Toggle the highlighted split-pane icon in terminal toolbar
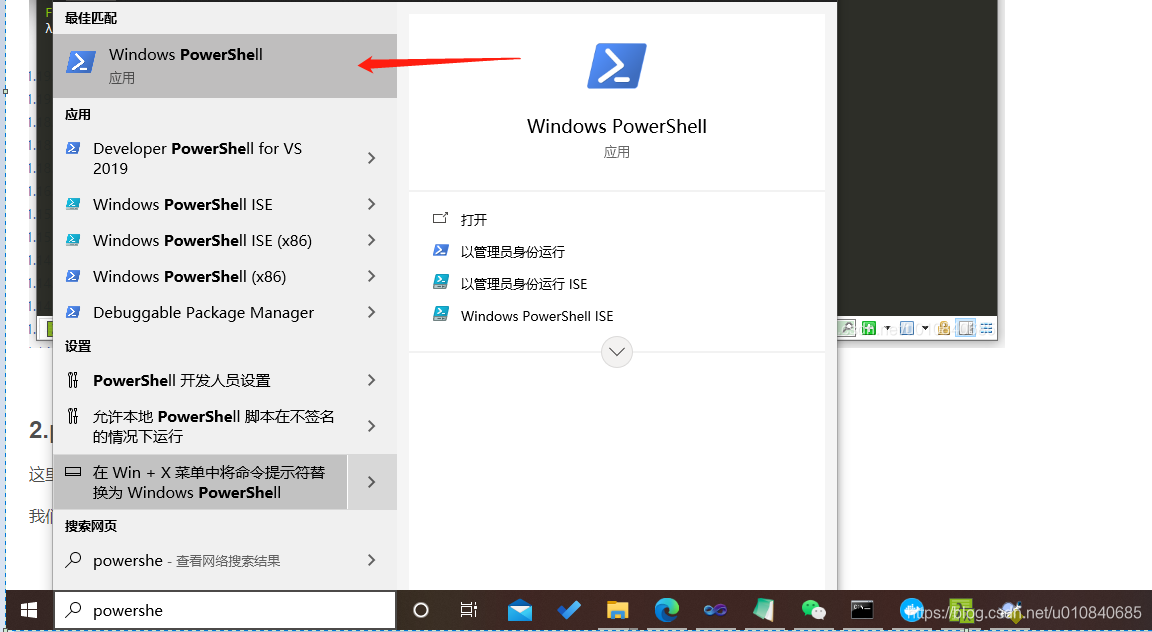 click(965, 328)
